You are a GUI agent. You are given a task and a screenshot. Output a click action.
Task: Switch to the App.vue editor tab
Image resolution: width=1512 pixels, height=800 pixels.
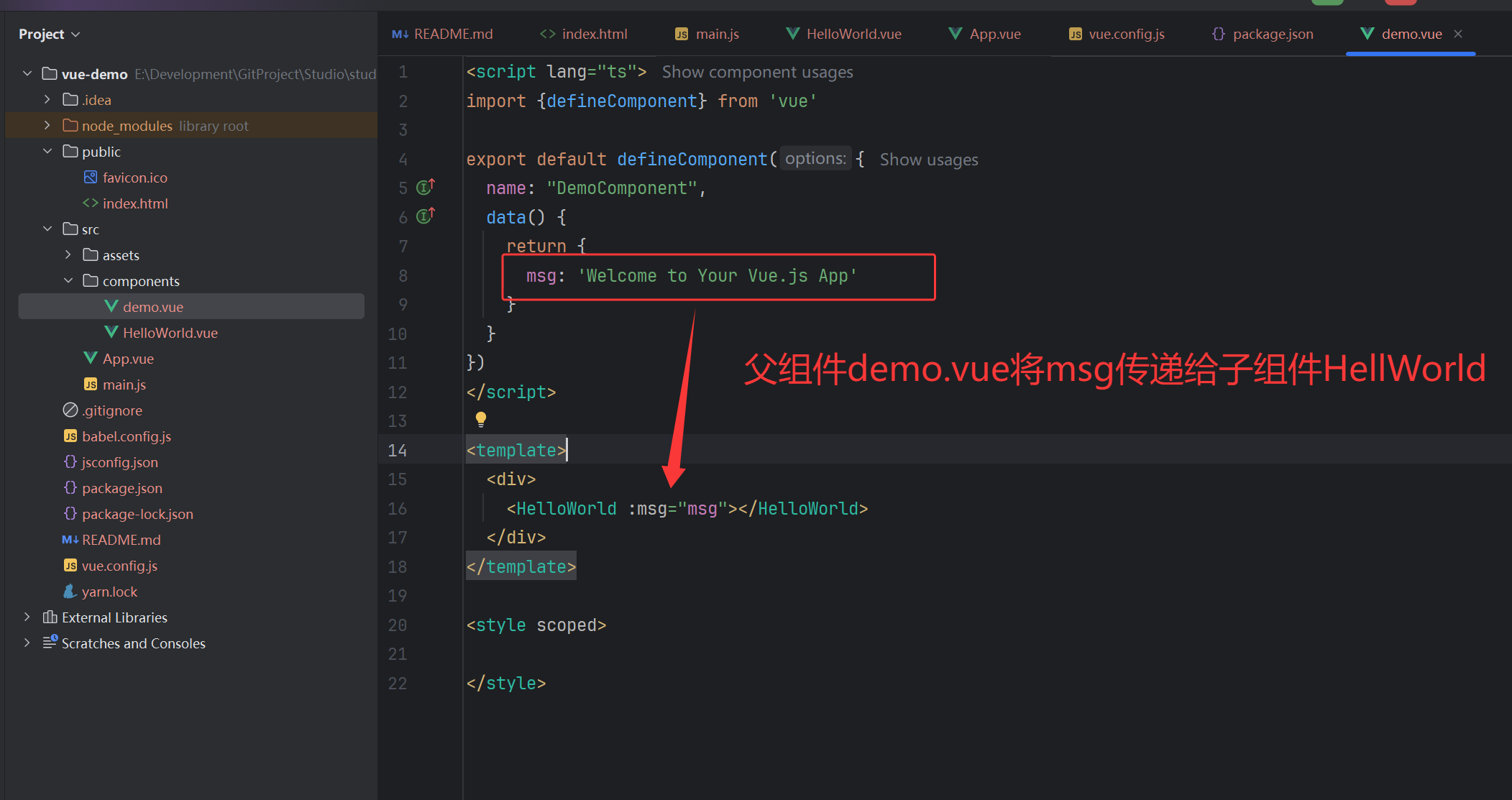[x=984, y=34]
